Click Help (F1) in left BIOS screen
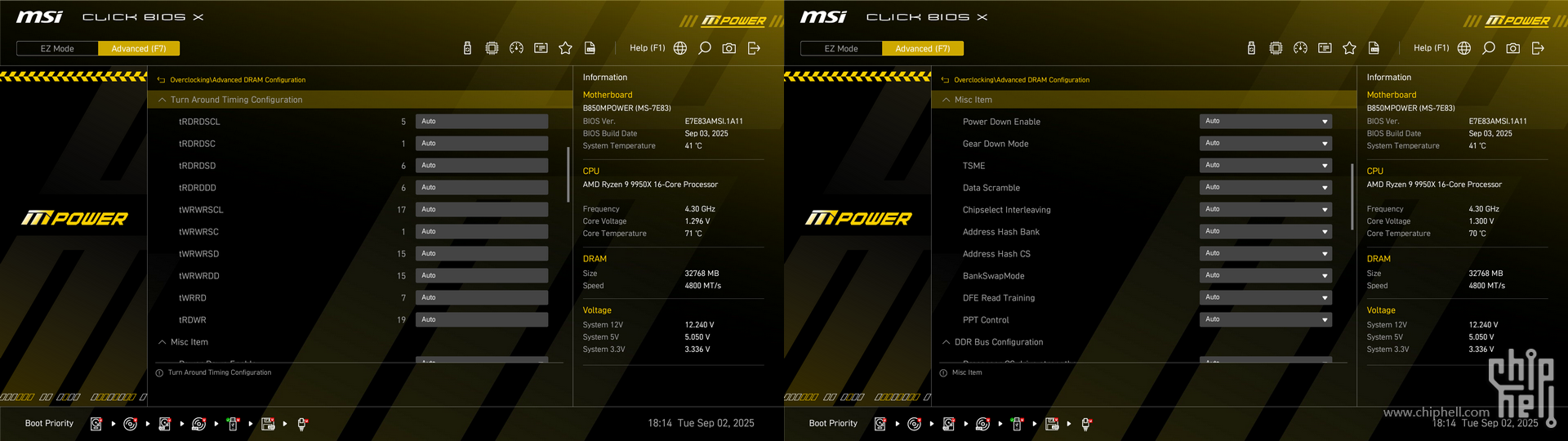This screenshot has width=1568, height=441. pyautogui.click(x=647, y=48)
